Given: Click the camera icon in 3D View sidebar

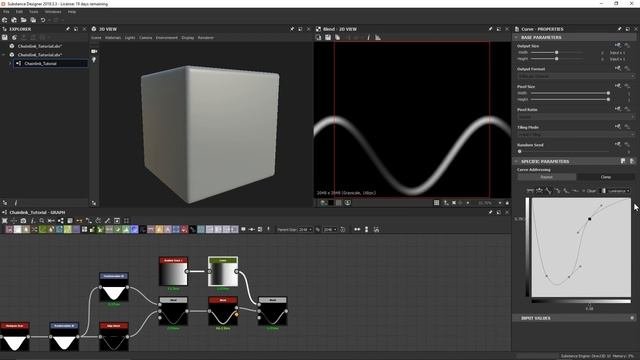Looking at the screenshot, I should 94,51.
